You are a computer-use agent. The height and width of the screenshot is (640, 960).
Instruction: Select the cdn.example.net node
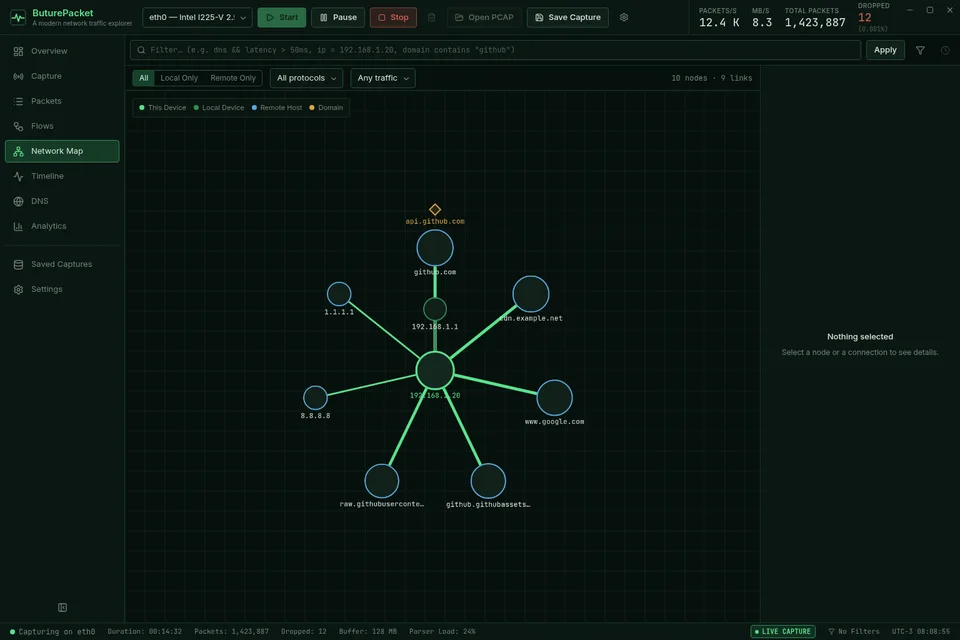[x=531, y=294]
